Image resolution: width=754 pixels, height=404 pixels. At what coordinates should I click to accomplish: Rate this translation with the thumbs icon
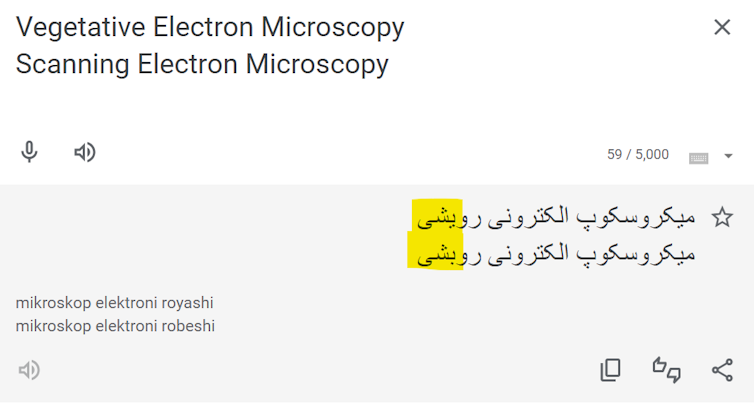tap(666, 370)
